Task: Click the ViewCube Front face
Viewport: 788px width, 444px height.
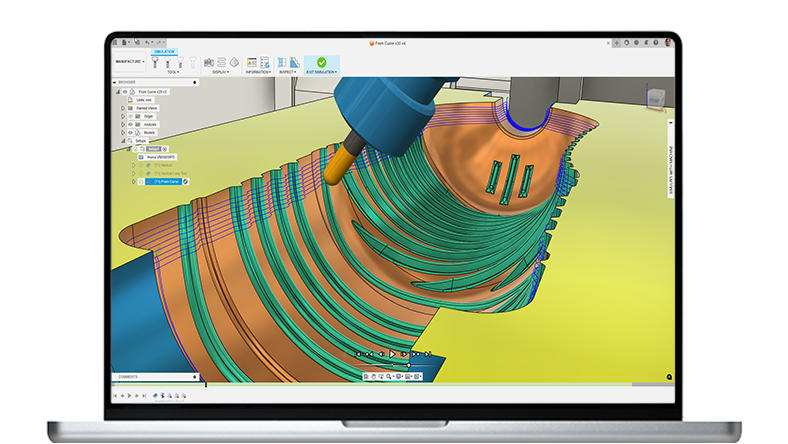Action: tap(655, 100)
